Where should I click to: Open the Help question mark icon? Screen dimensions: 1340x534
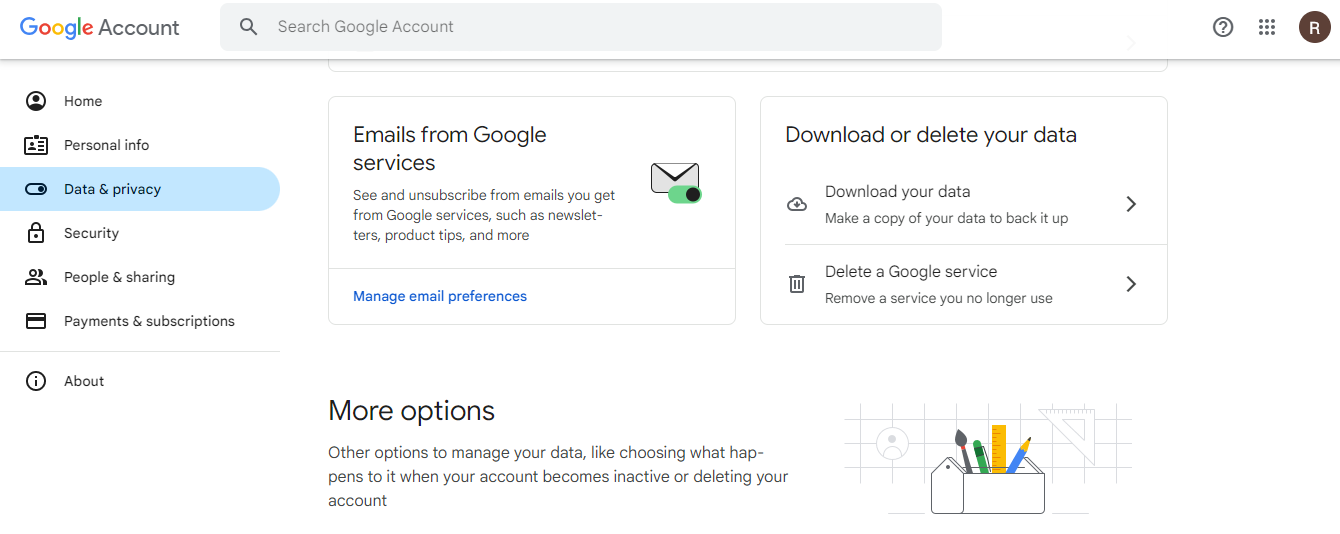pos(1223,27)
